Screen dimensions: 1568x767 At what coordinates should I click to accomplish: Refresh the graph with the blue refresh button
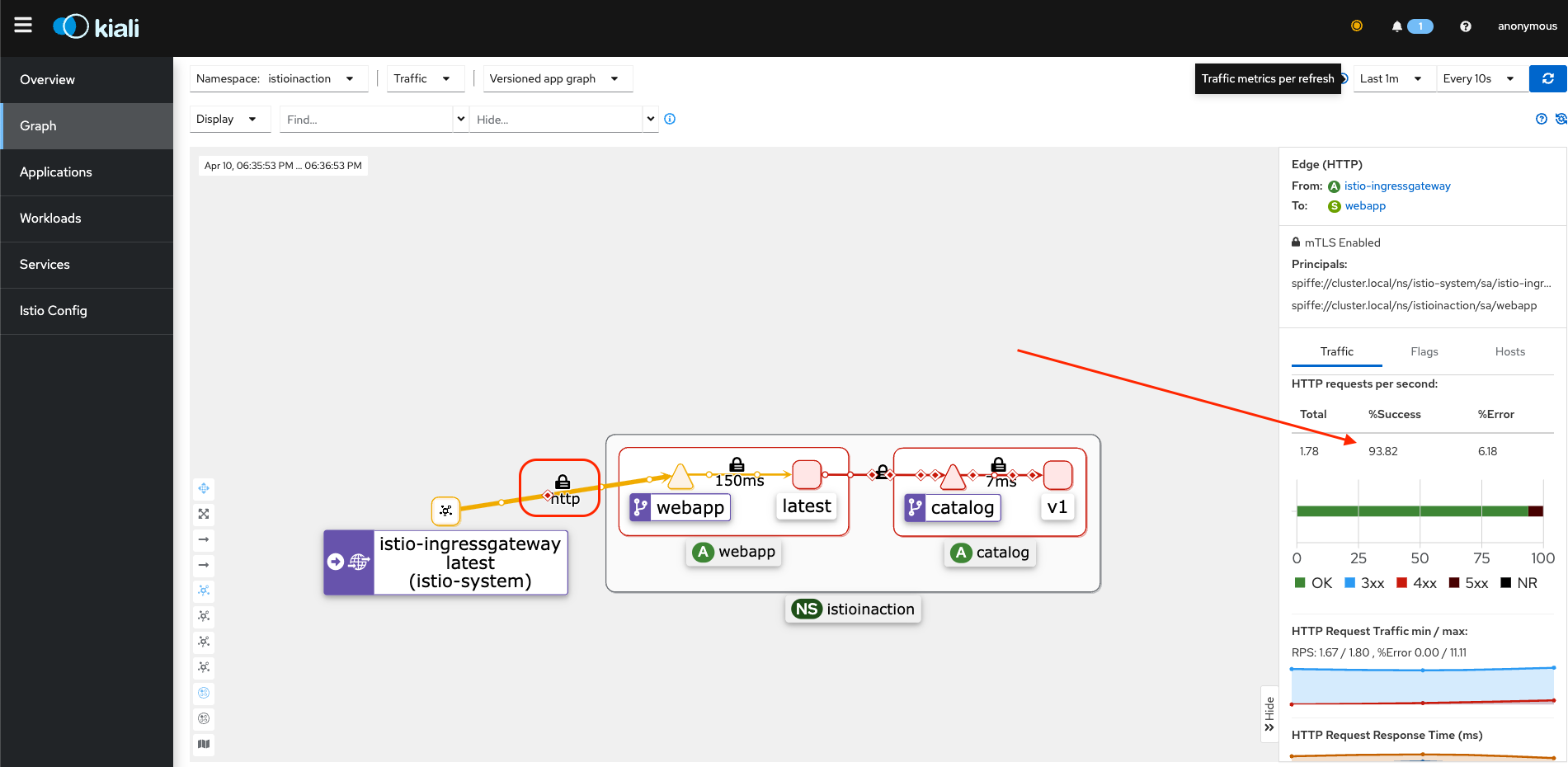point(1547,78)
